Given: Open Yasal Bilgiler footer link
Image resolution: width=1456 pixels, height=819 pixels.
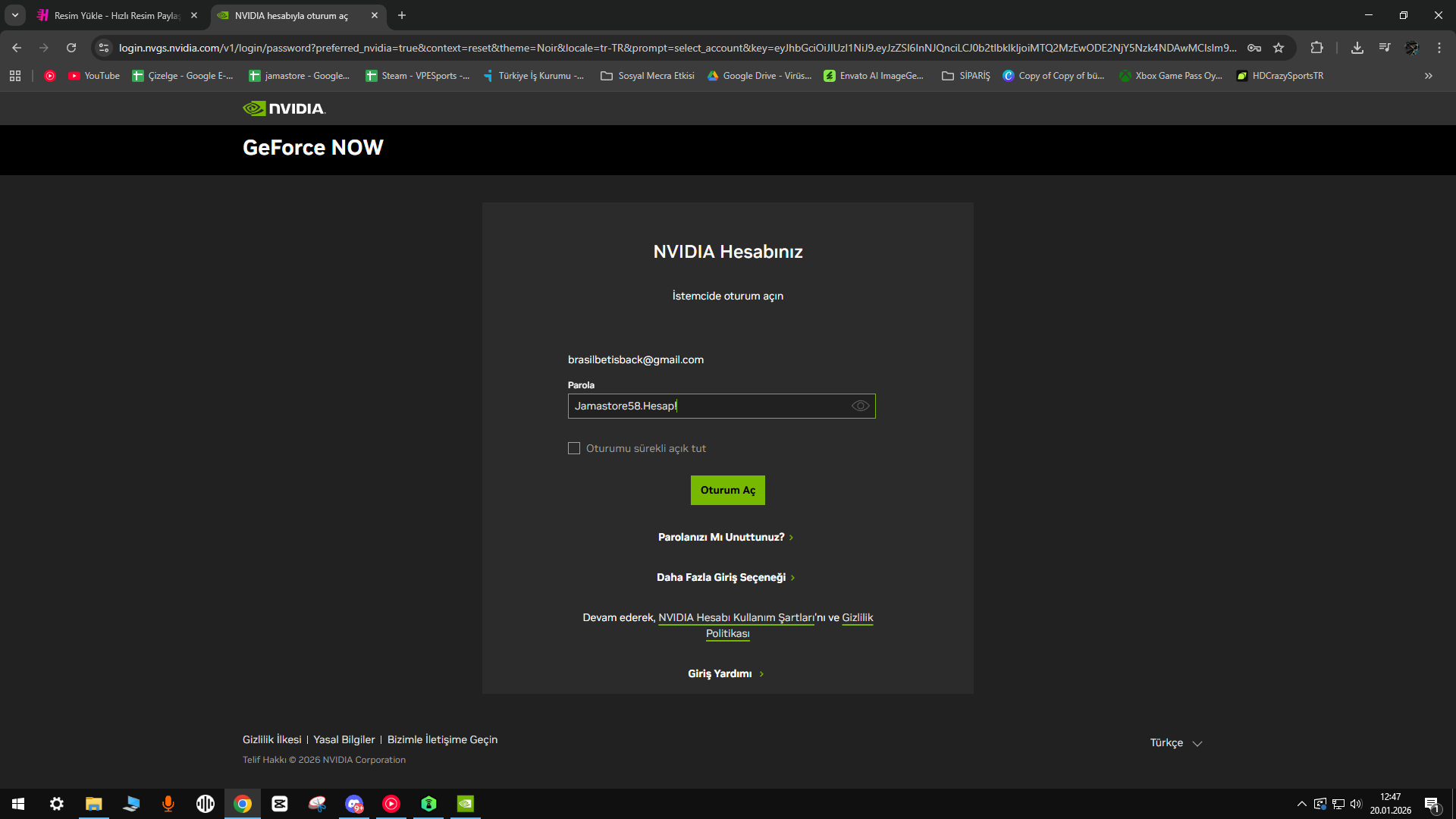Looking at the screenshot, I should point(344,739).
